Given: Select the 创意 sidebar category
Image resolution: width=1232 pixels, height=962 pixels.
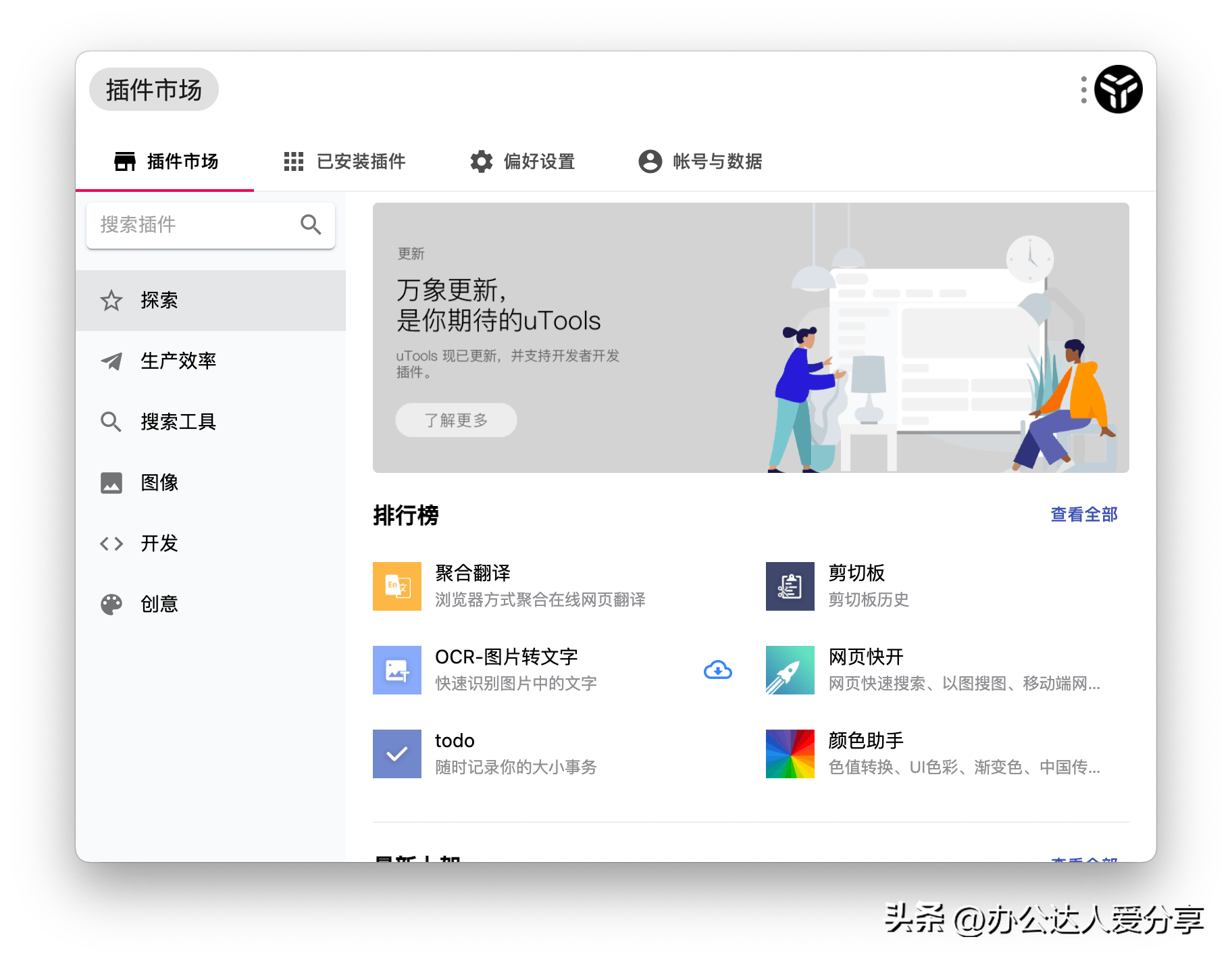Looking at the screenshot, I should [x=211, y=605].
